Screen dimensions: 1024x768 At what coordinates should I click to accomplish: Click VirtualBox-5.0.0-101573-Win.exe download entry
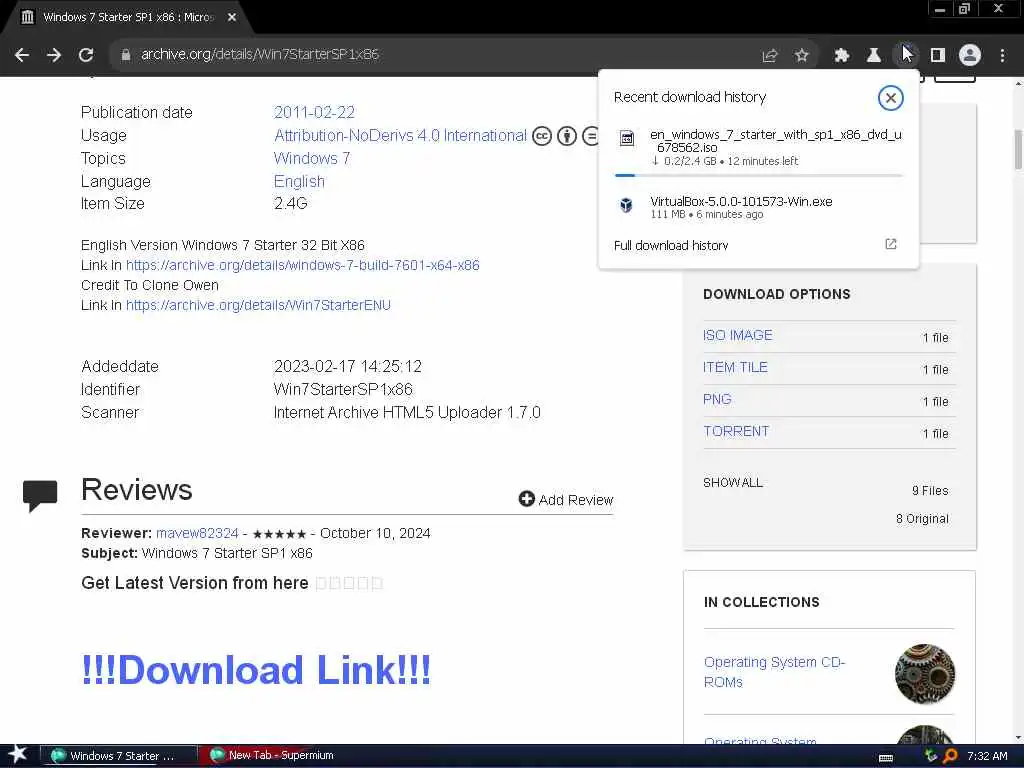tap(758, 207)
